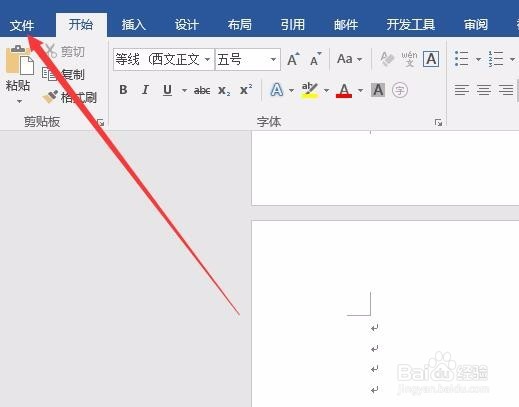Image resolution: width=519 pixels, height=407 pixels.
Task: Apply red font color (A)
Action: pyautogui.click(x=344, y=90)
